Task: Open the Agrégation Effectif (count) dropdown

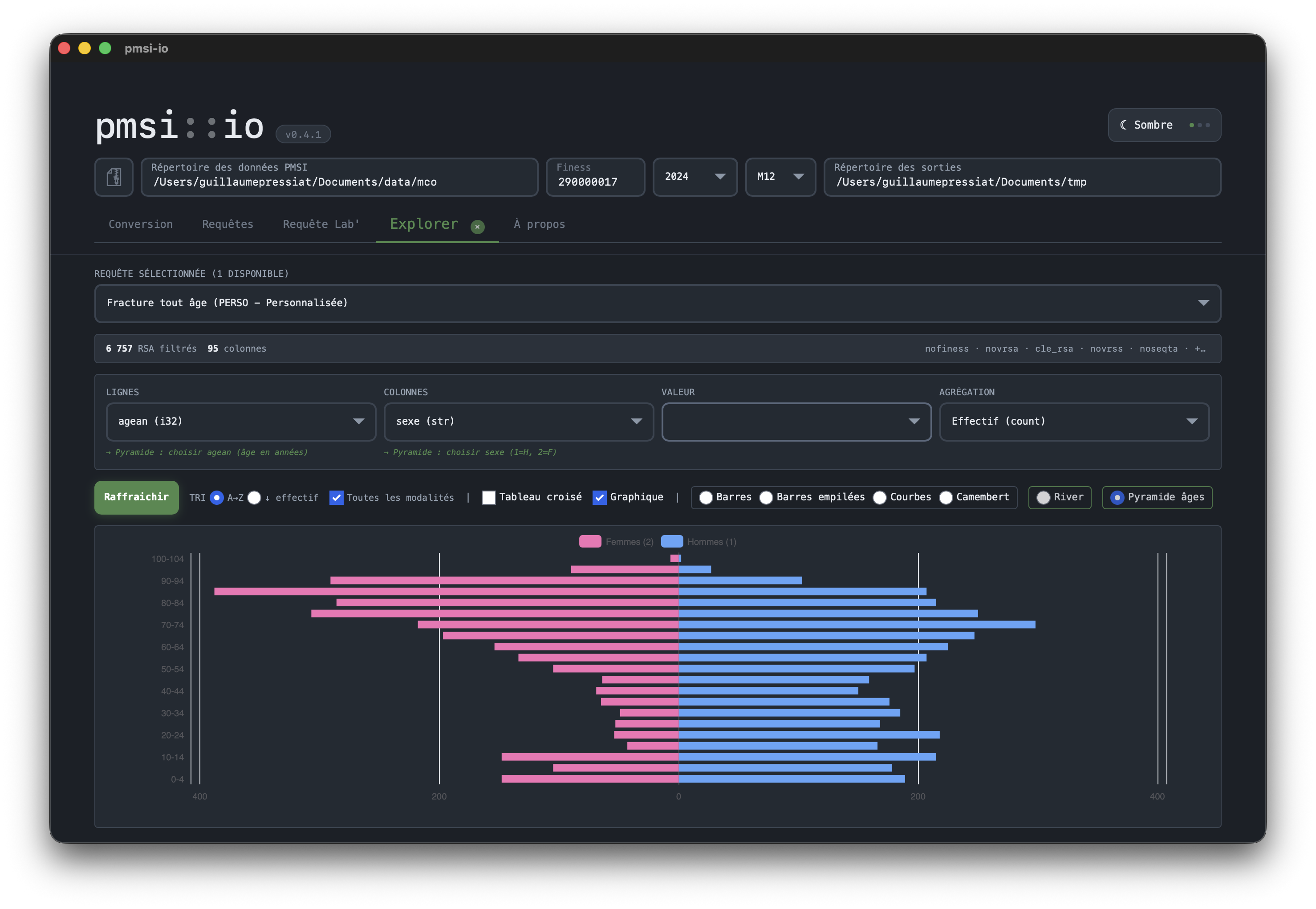Action: 1074,422
